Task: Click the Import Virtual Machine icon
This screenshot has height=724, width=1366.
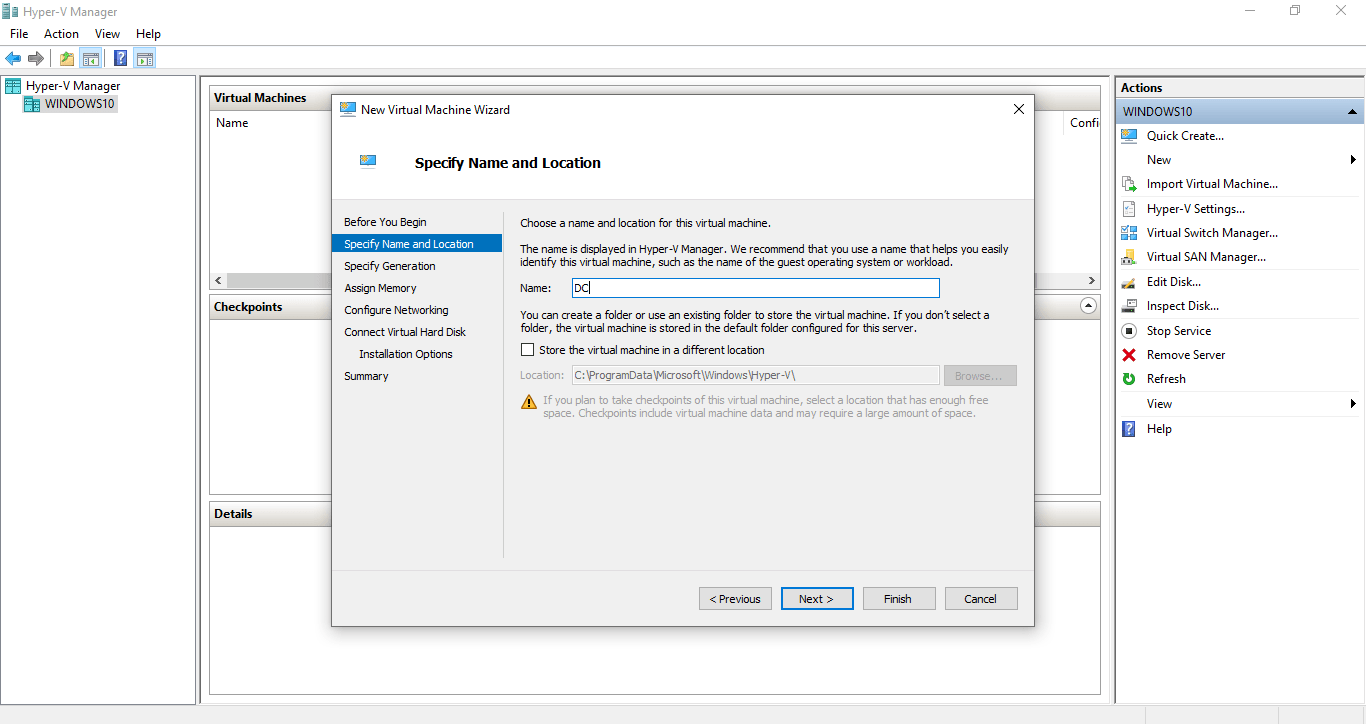Action: pos(1130,184)
